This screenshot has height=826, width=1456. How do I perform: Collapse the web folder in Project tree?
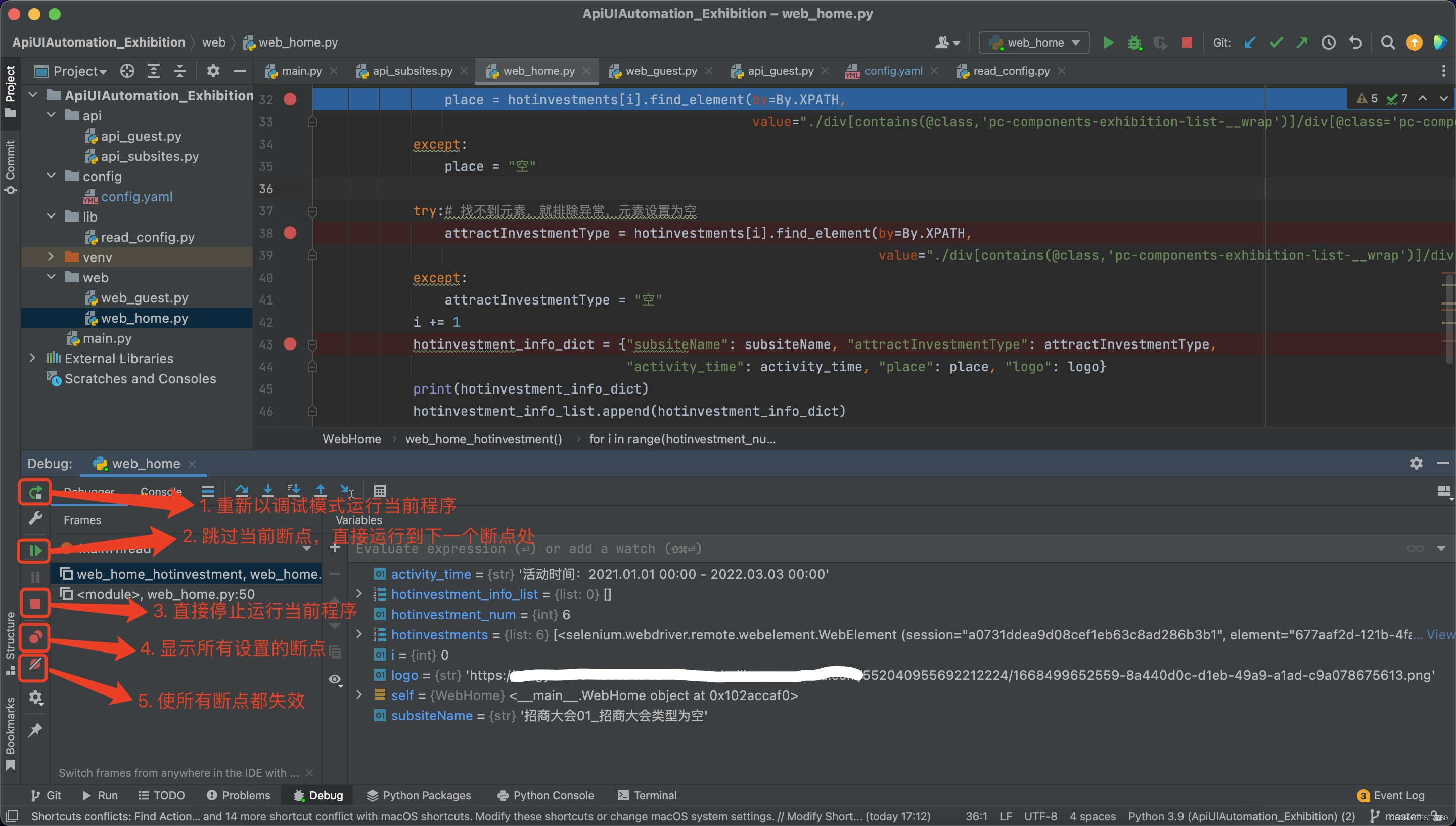tap(51, 277)
